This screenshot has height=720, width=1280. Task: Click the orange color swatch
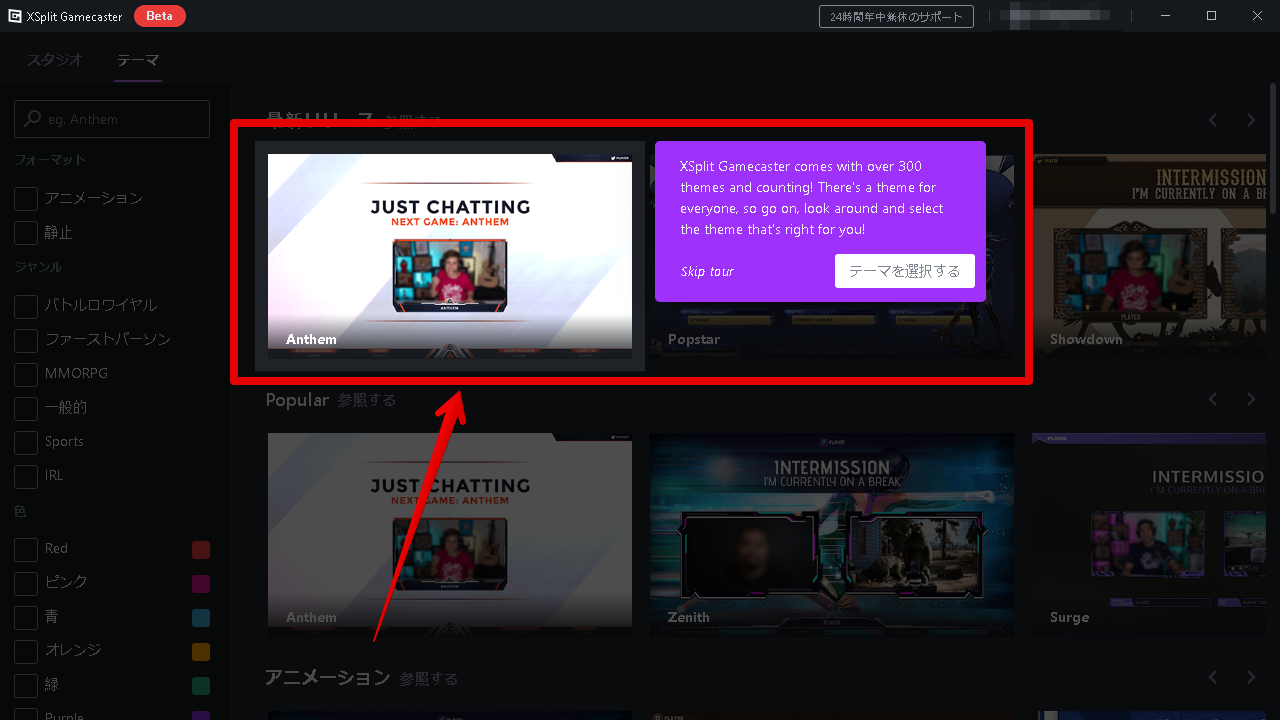pyautogui.click(x=201, y=651)
